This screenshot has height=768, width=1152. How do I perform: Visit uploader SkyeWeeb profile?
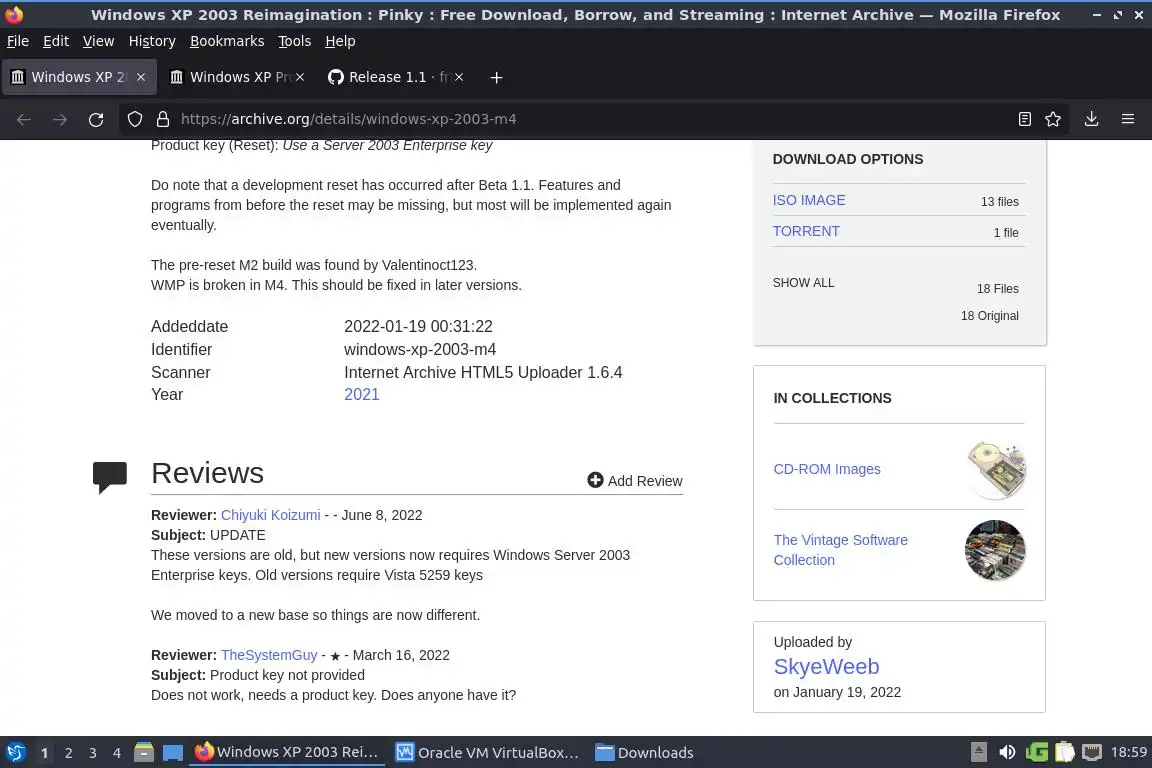click(826, 666)
